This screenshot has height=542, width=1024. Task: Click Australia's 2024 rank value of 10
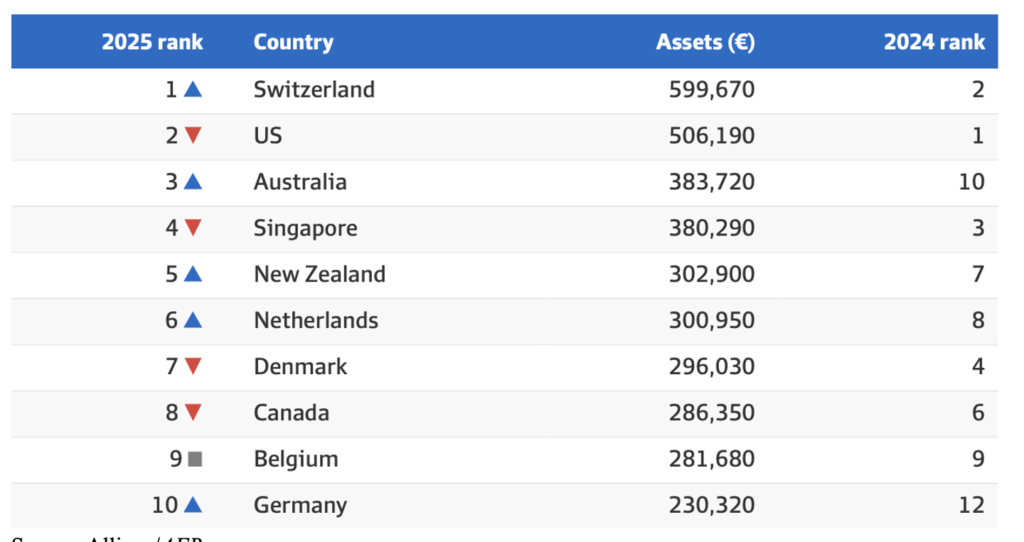coord(971,182)
